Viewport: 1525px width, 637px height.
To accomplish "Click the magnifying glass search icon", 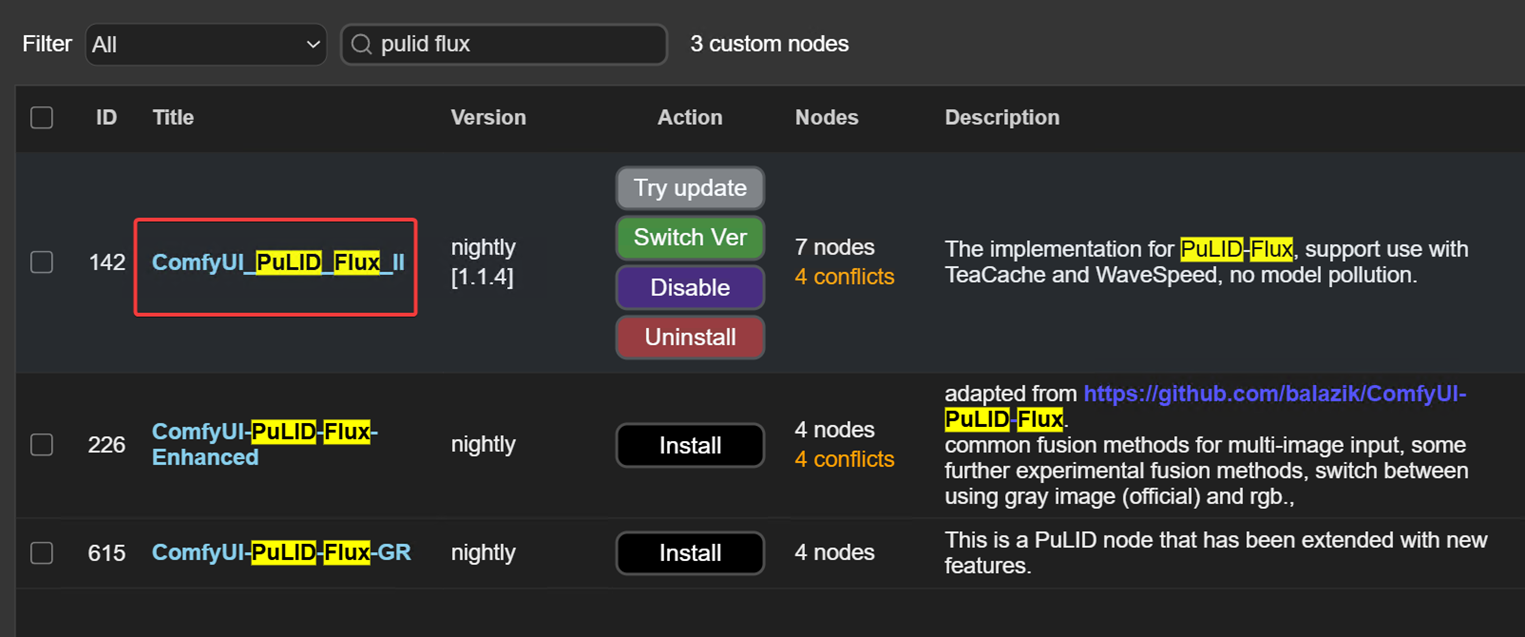I will pyautogui.click(x=361, y=44).
